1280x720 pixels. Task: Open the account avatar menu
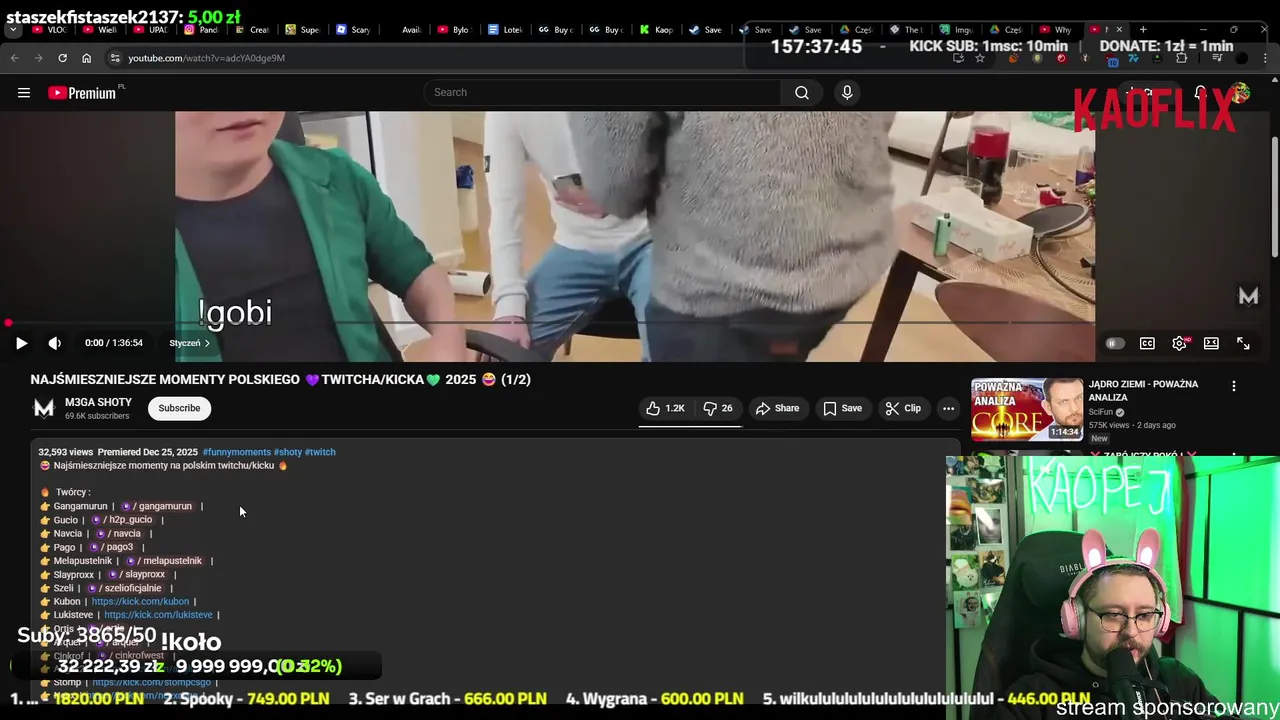1240,92
